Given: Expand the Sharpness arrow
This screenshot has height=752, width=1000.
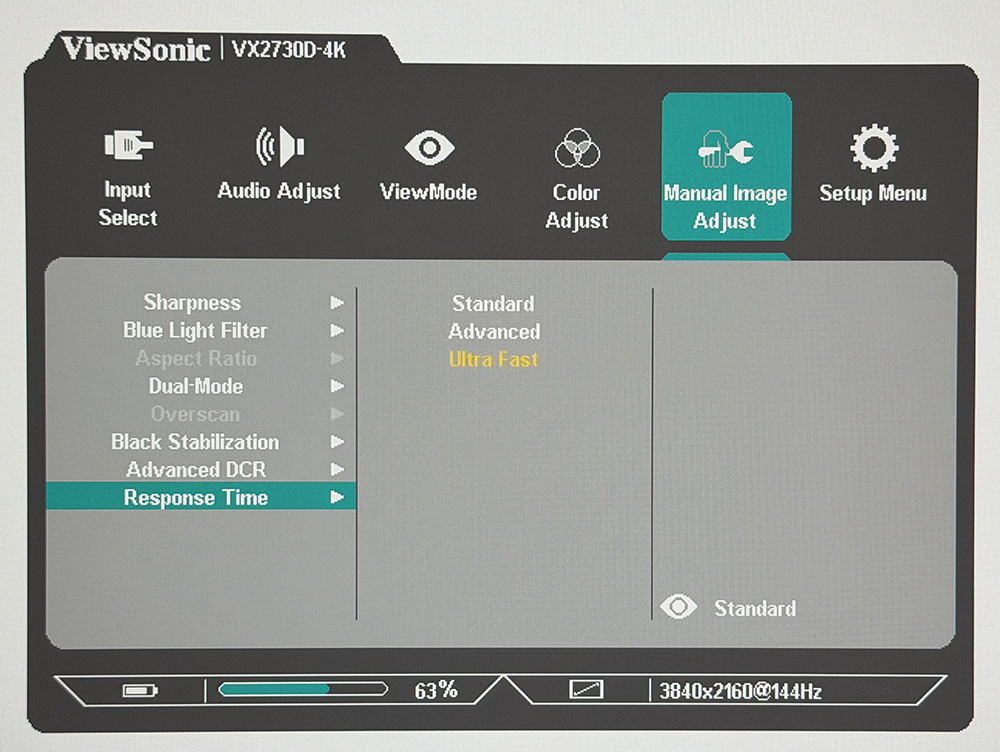Looking at the screenshot, I should (x=337, y=302).
